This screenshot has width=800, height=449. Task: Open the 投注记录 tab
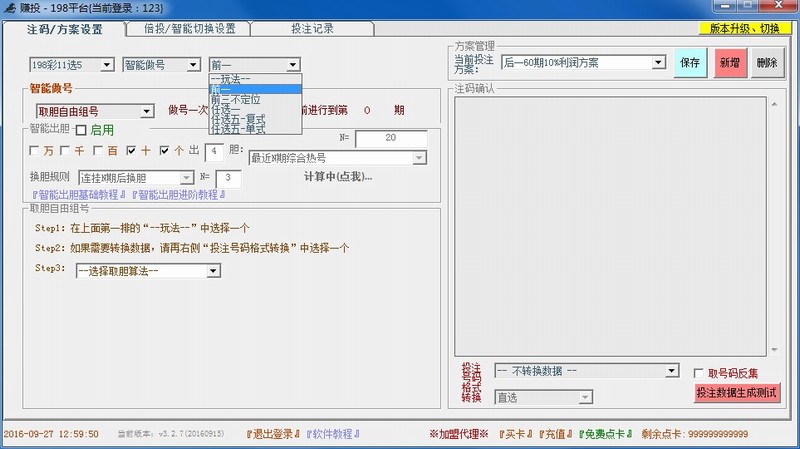pyautogui.click(x=312, y=29)
